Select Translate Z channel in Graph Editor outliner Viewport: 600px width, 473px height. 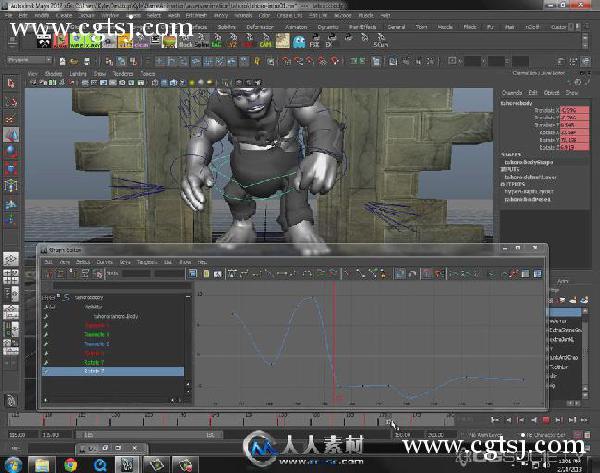[96, 344]
